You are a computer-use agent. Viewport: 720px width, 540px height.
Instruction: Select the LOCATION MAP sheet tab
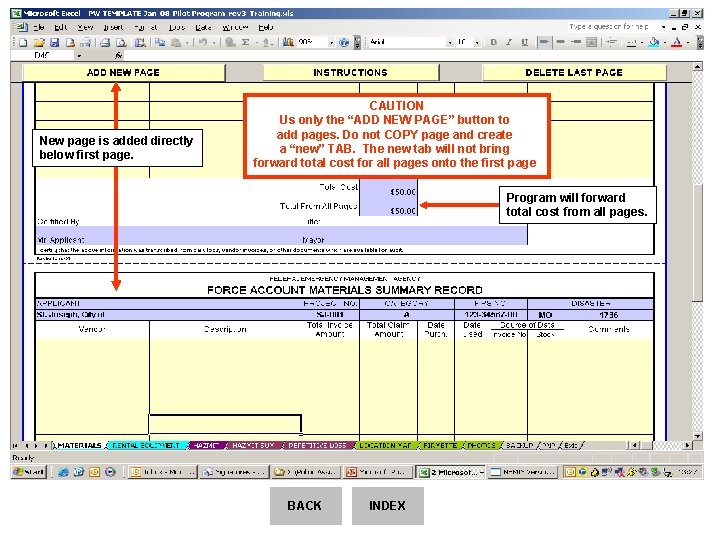385,445
